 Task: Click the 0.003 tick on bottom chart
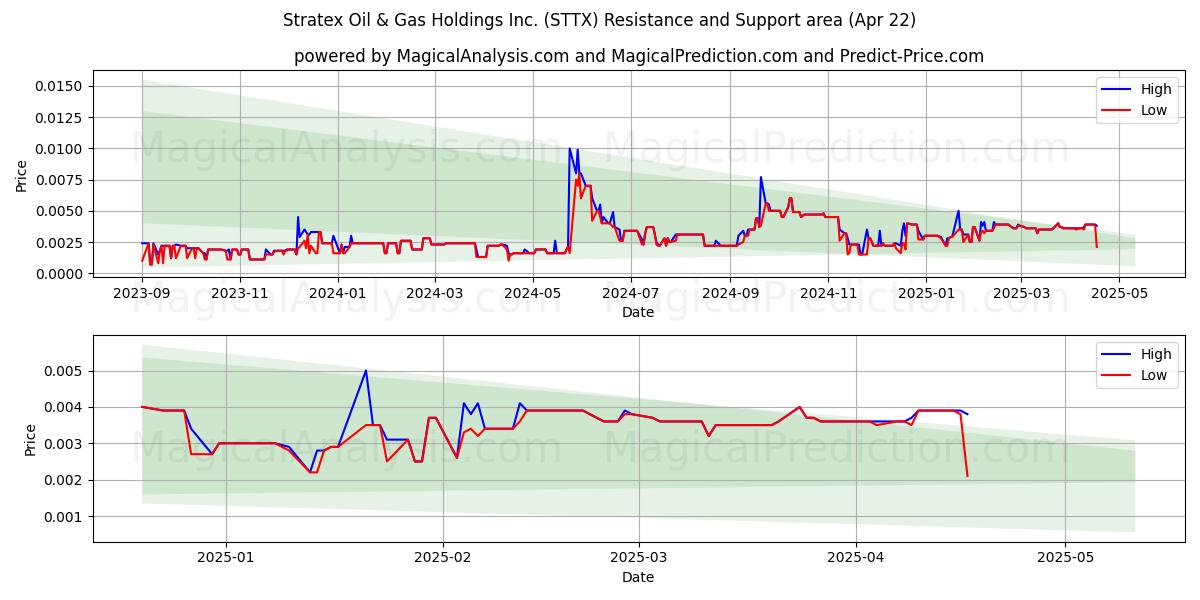tap(64, 443)
